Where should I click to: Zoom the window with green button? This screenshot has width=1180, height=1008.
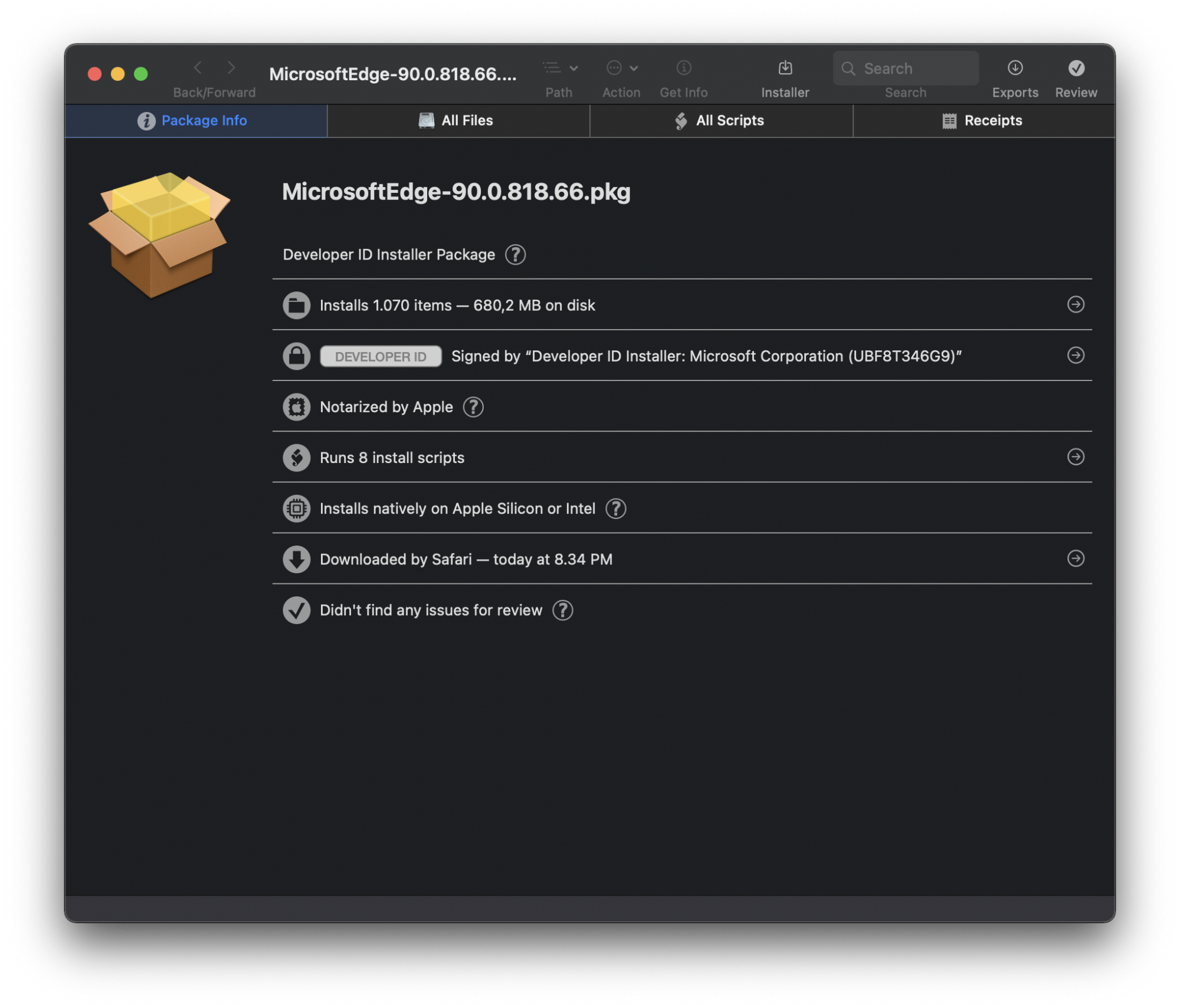point(140,74)
